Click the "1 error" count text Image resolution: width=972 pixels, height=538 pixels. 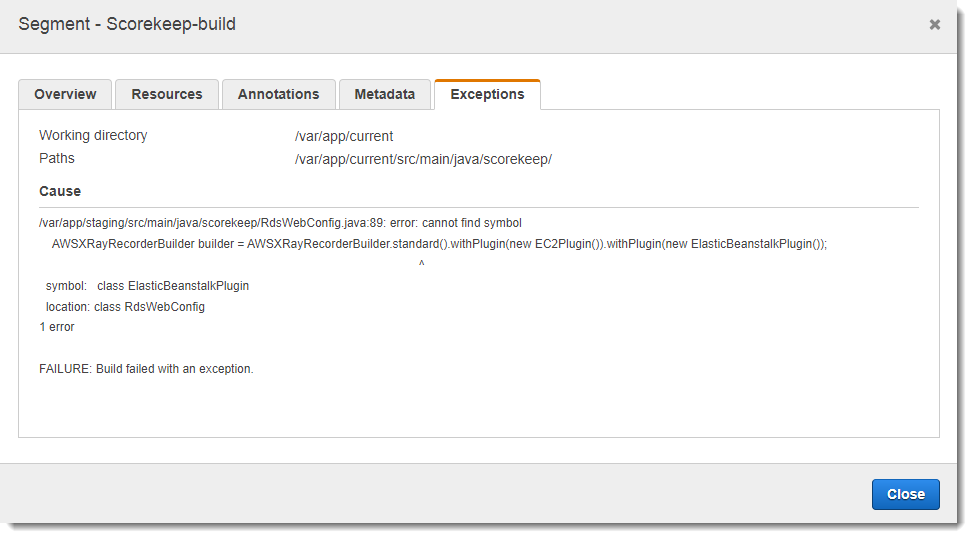57,327
